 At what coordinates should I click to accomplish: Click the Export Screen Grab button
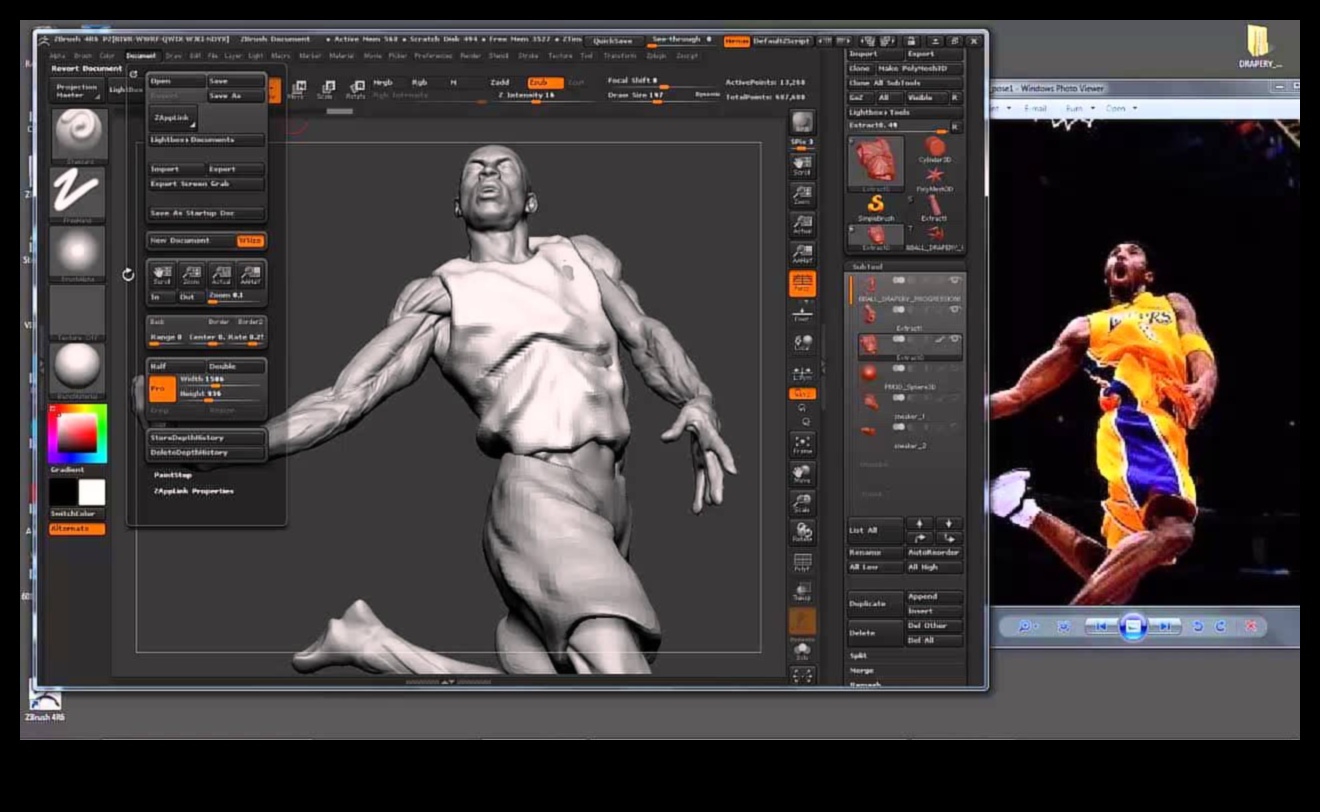[x=206, y=184]
